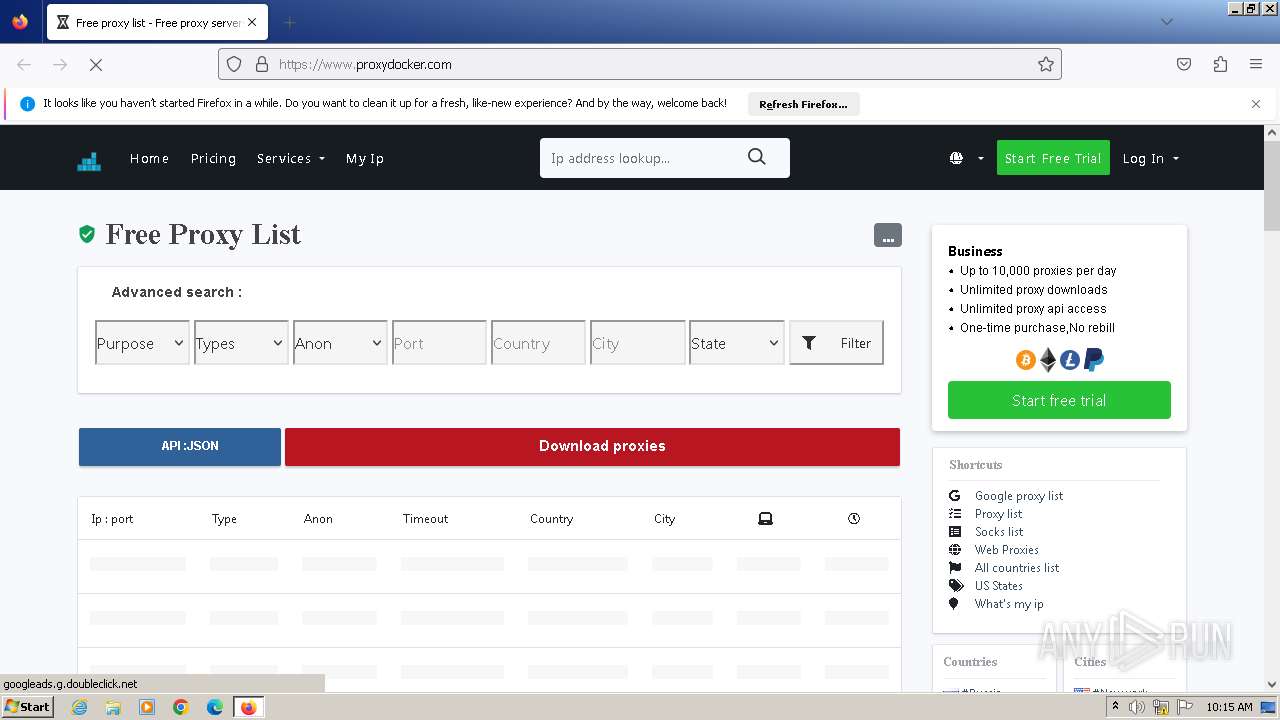This screenshot has width=1280, height=720.
Task: Open the Pricing nav item
Action: tap(213, 158)
